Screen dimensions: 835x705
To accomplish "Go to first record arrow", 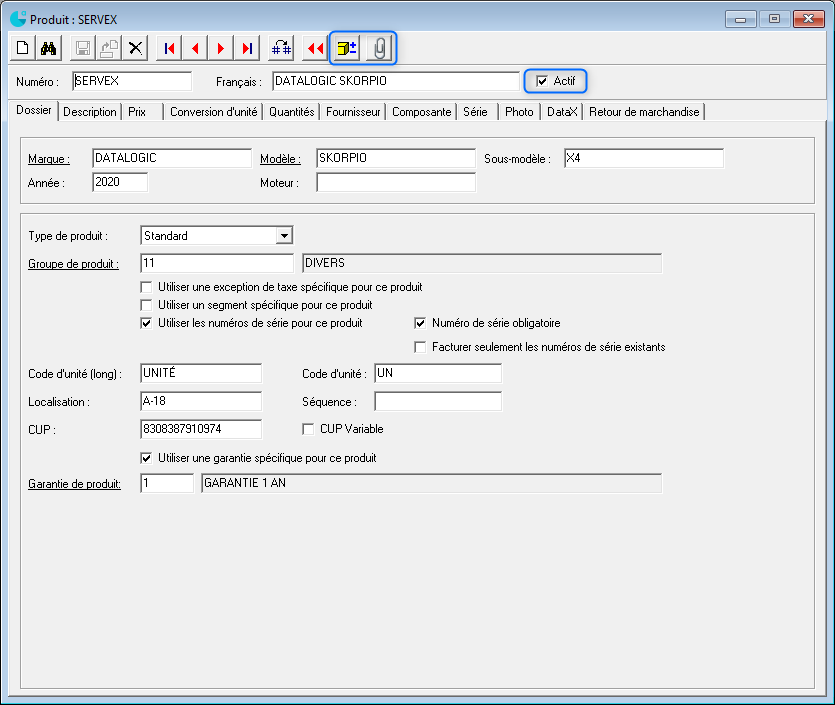I will 169,48.
